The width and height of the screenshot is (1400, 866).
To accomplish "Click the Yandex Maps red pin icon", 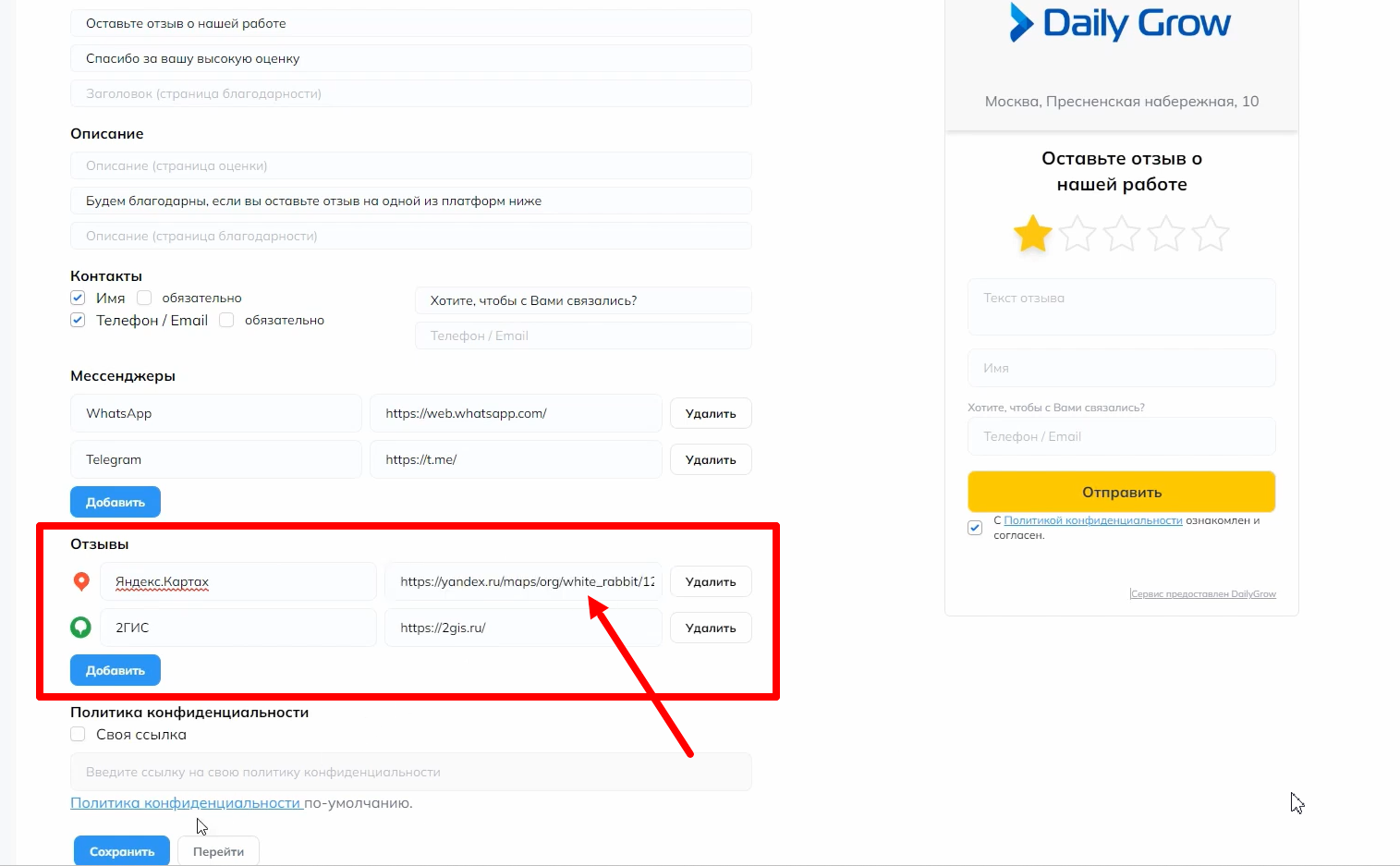I will pos(81,581).
